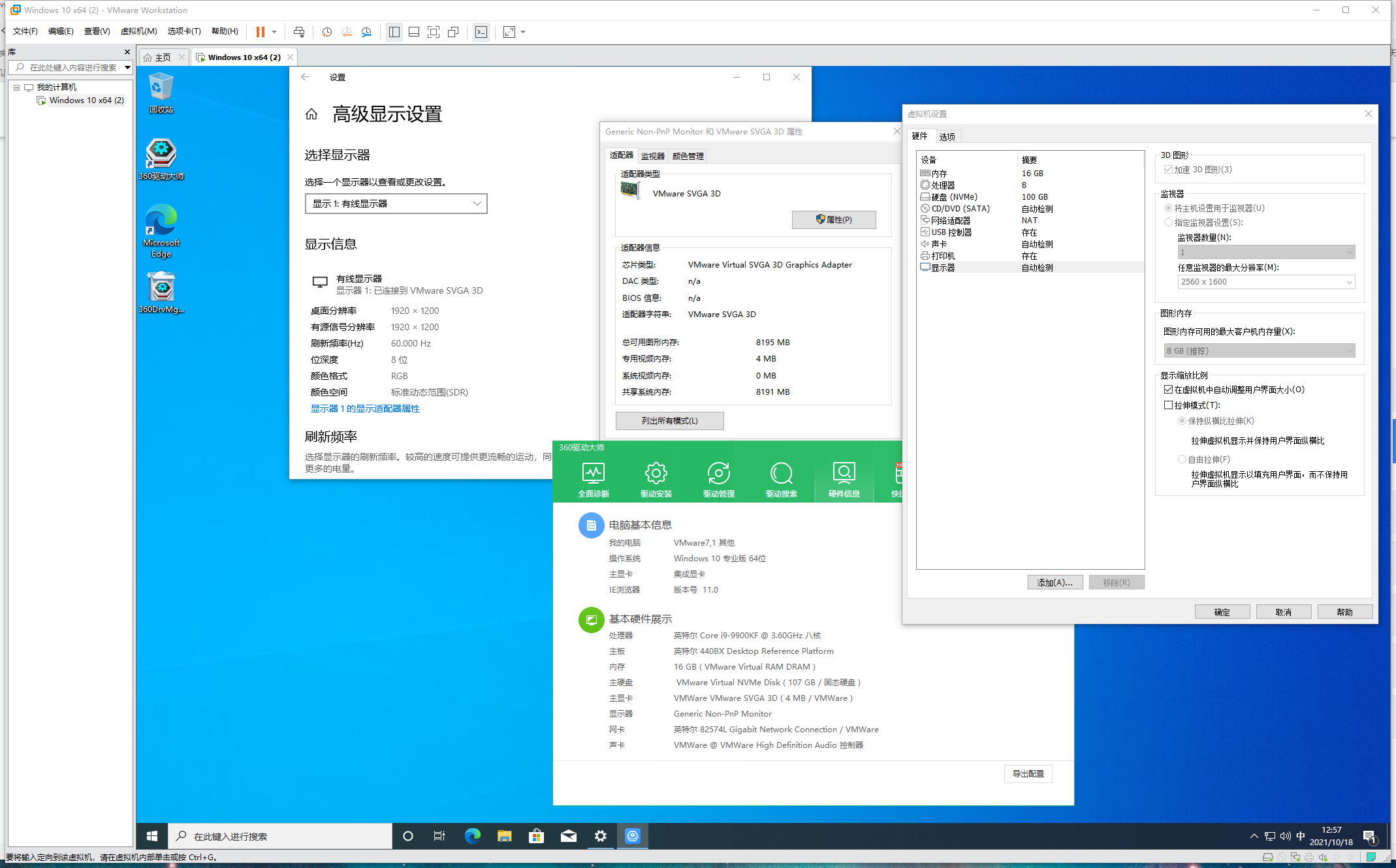Open the 选项卡(T) menu
This screenshot has width=1396, height=868.
click(184, 31)
